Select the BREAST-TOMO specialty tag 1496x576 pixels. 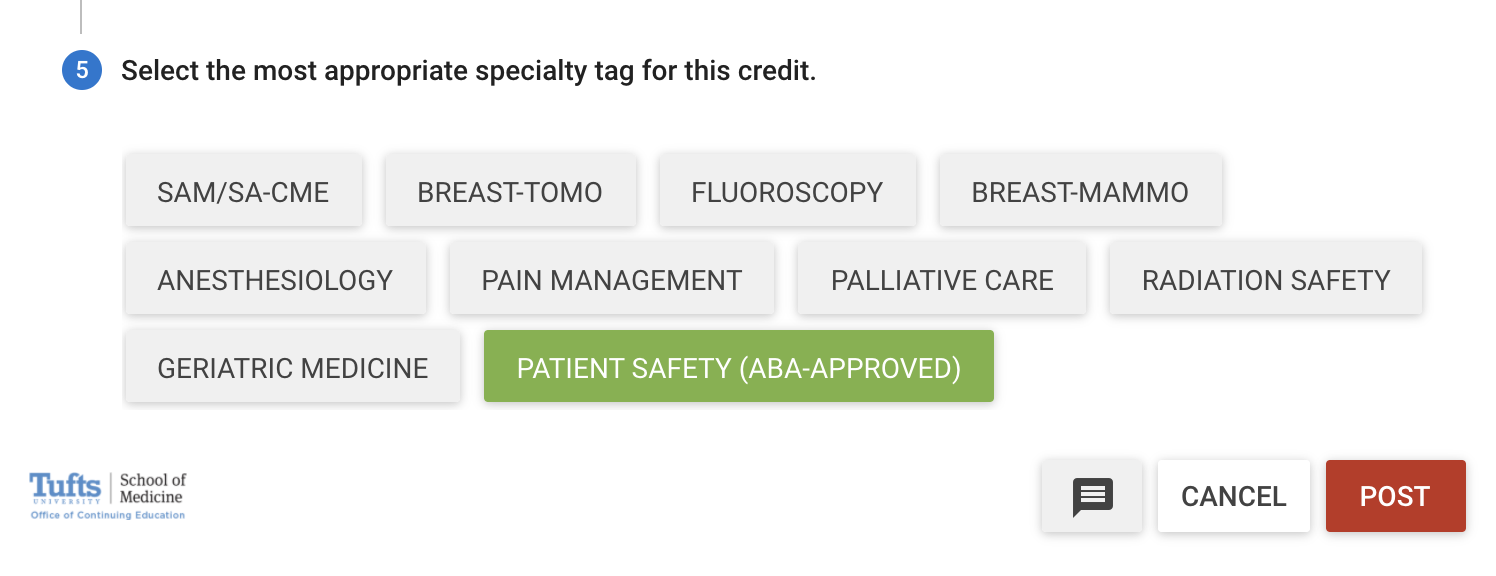(510, 191)
